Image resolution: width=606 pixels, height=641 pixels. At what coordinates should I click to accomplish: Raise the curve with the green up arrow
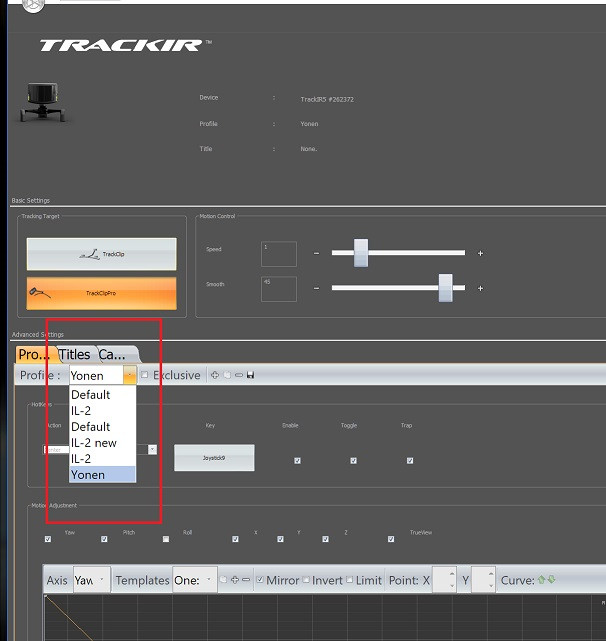(x=541, y=579)
